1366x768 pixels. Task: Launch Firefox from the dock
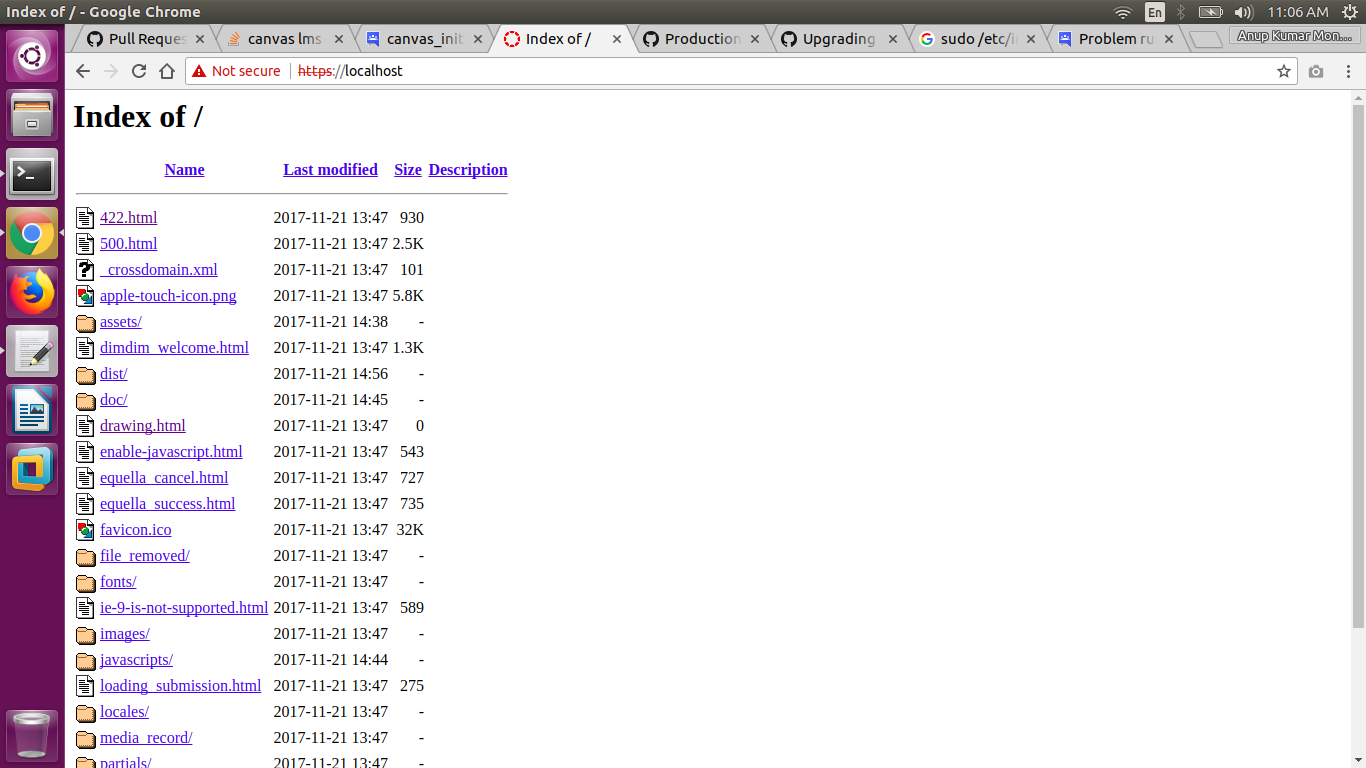(32, 293)
